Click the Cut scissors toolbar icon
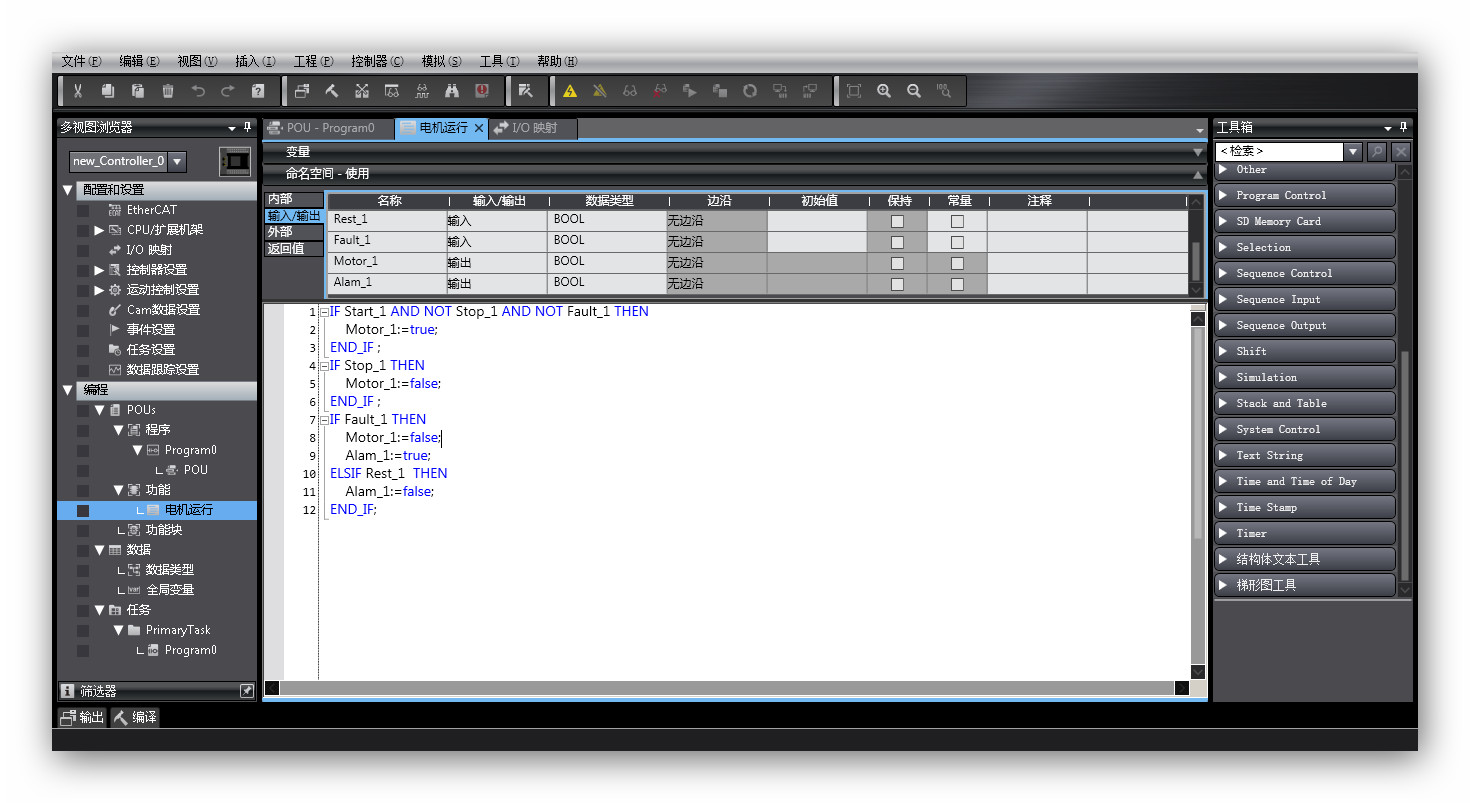 click(78, 91)
